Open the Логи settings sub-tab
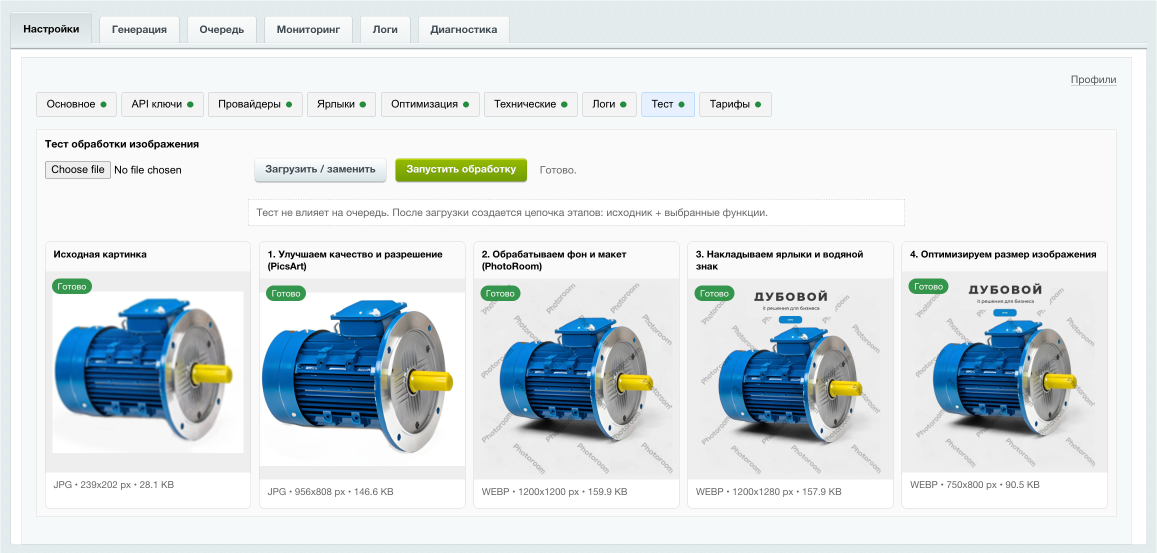Viewport: 1157px width, 553px height. [x=609, y=104]
